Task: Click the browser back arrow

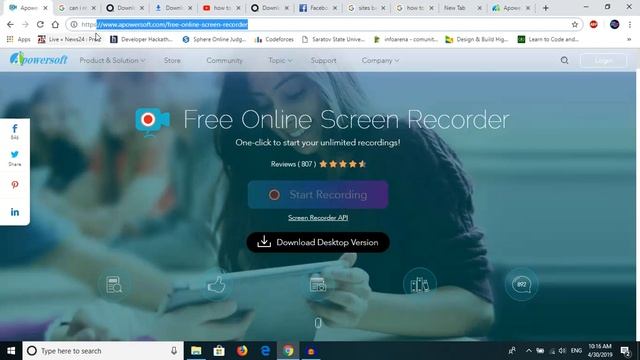Action: point(10,24)
